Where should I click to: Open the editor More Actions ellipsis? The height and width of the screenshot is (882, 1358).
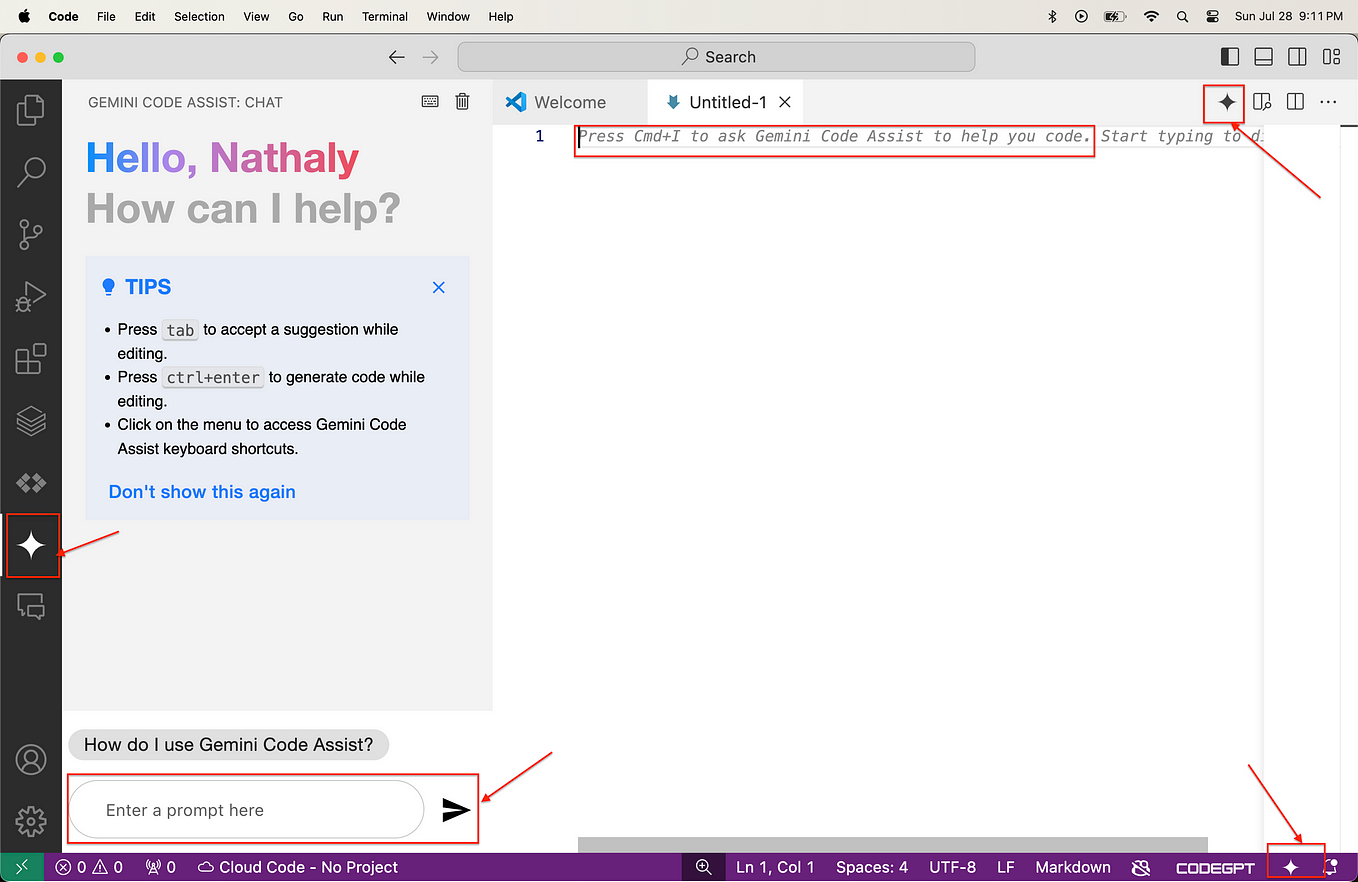point(1328,101)
